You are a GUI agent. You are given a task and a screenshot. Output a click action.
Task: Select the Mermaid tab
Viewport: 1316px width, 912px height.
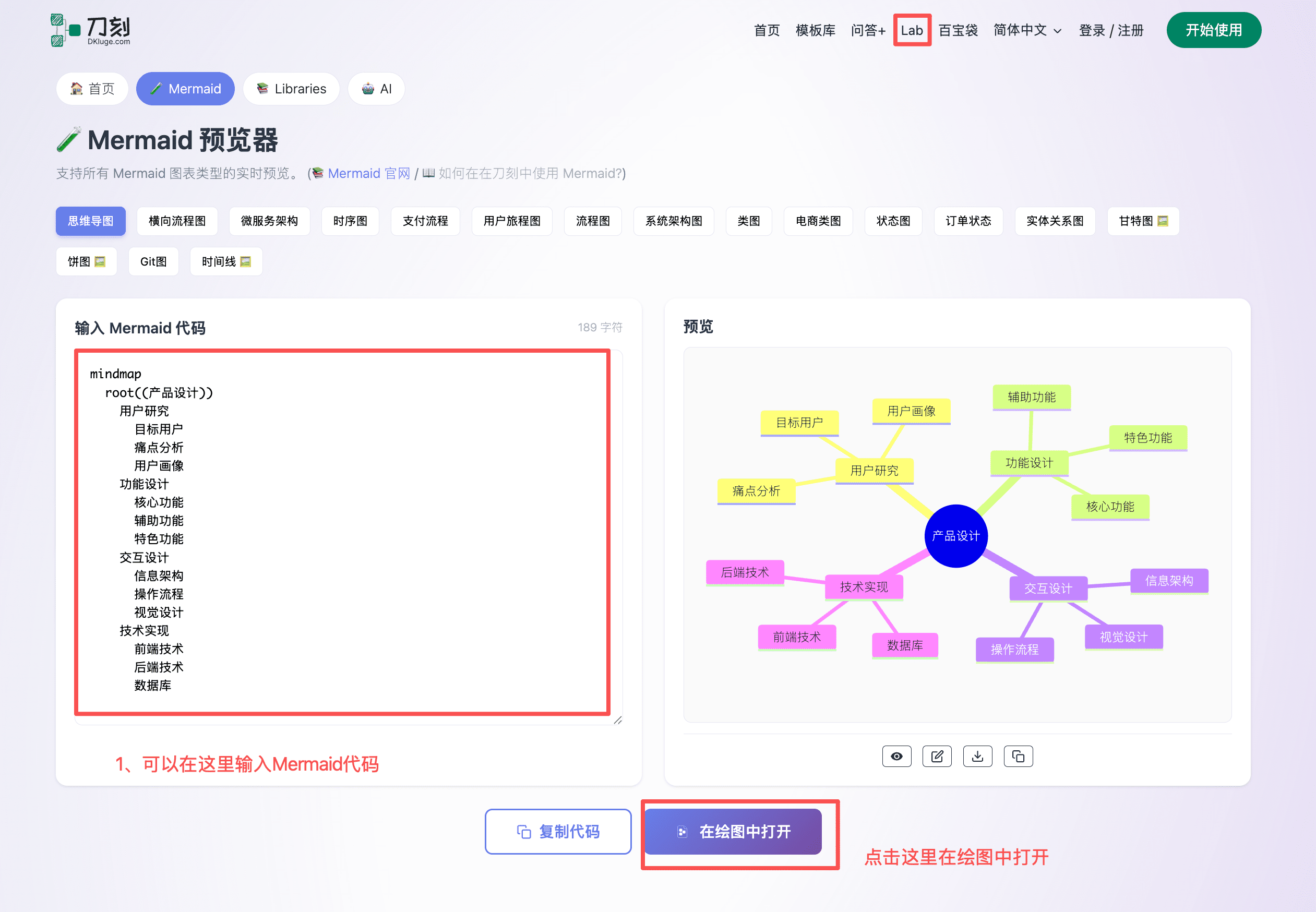tap(185, 89)
